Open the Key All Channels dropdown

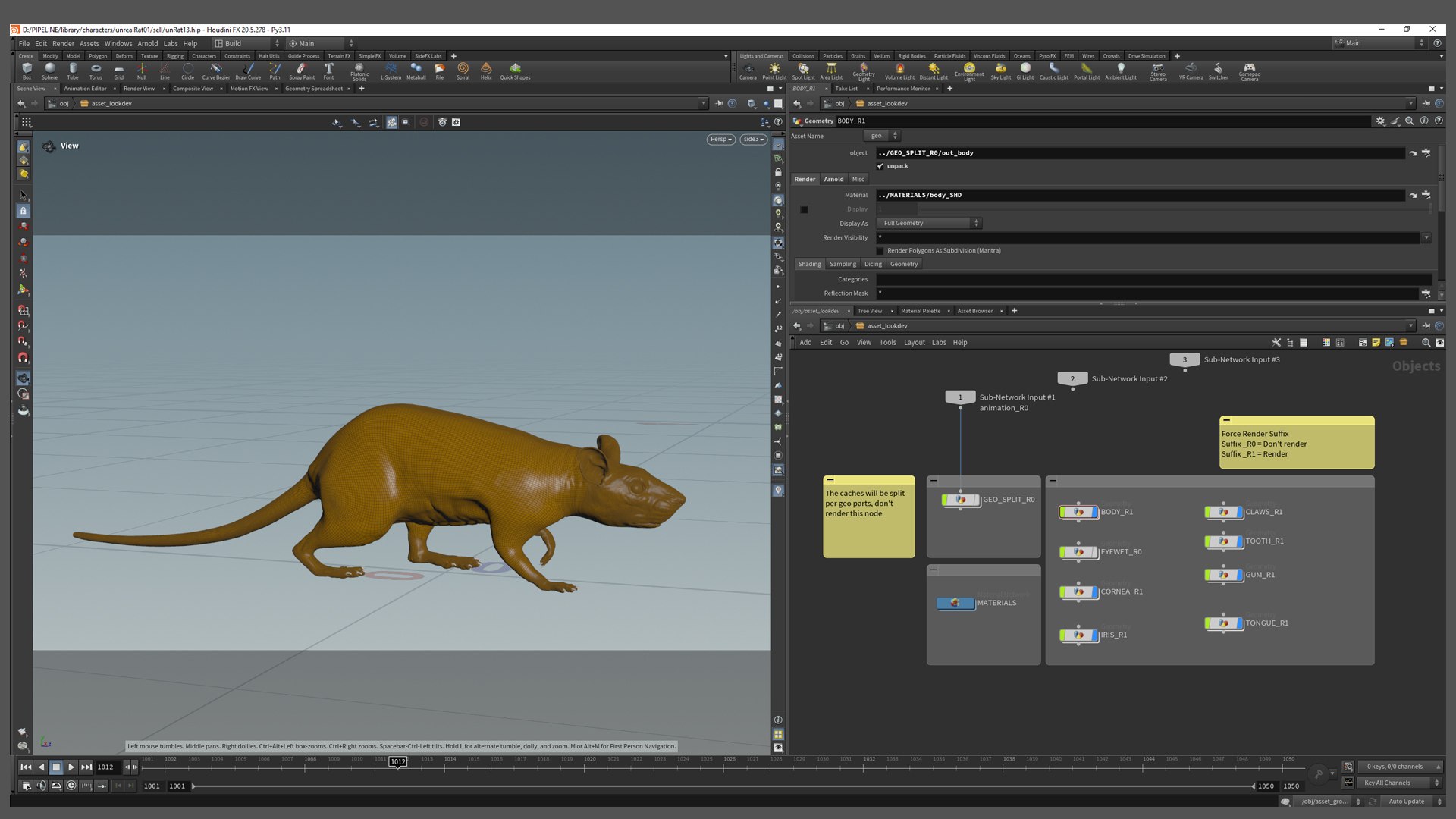click(1399, 783)
